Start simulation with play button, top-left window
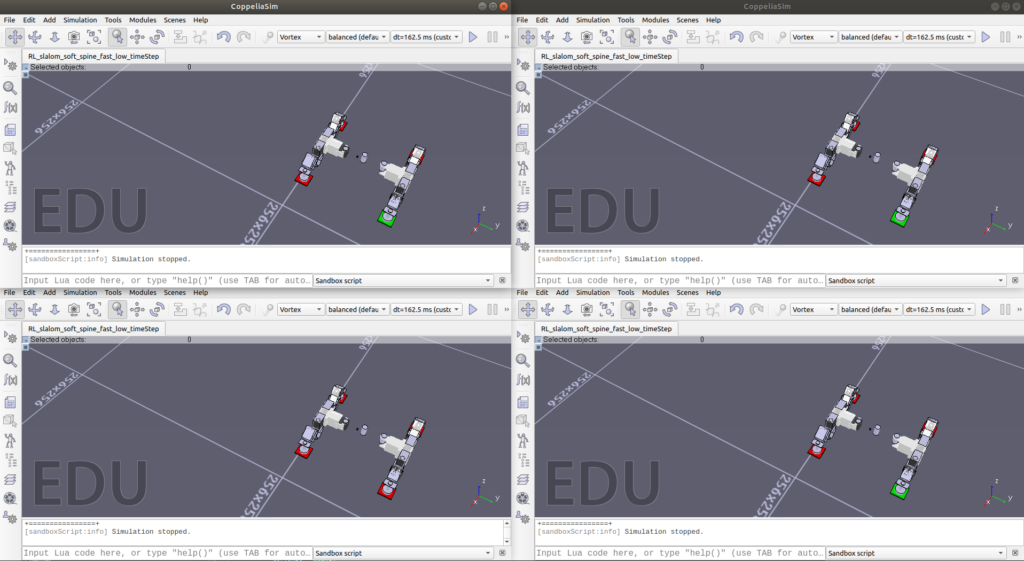1024x561 pixels. [x=473, y=37]
